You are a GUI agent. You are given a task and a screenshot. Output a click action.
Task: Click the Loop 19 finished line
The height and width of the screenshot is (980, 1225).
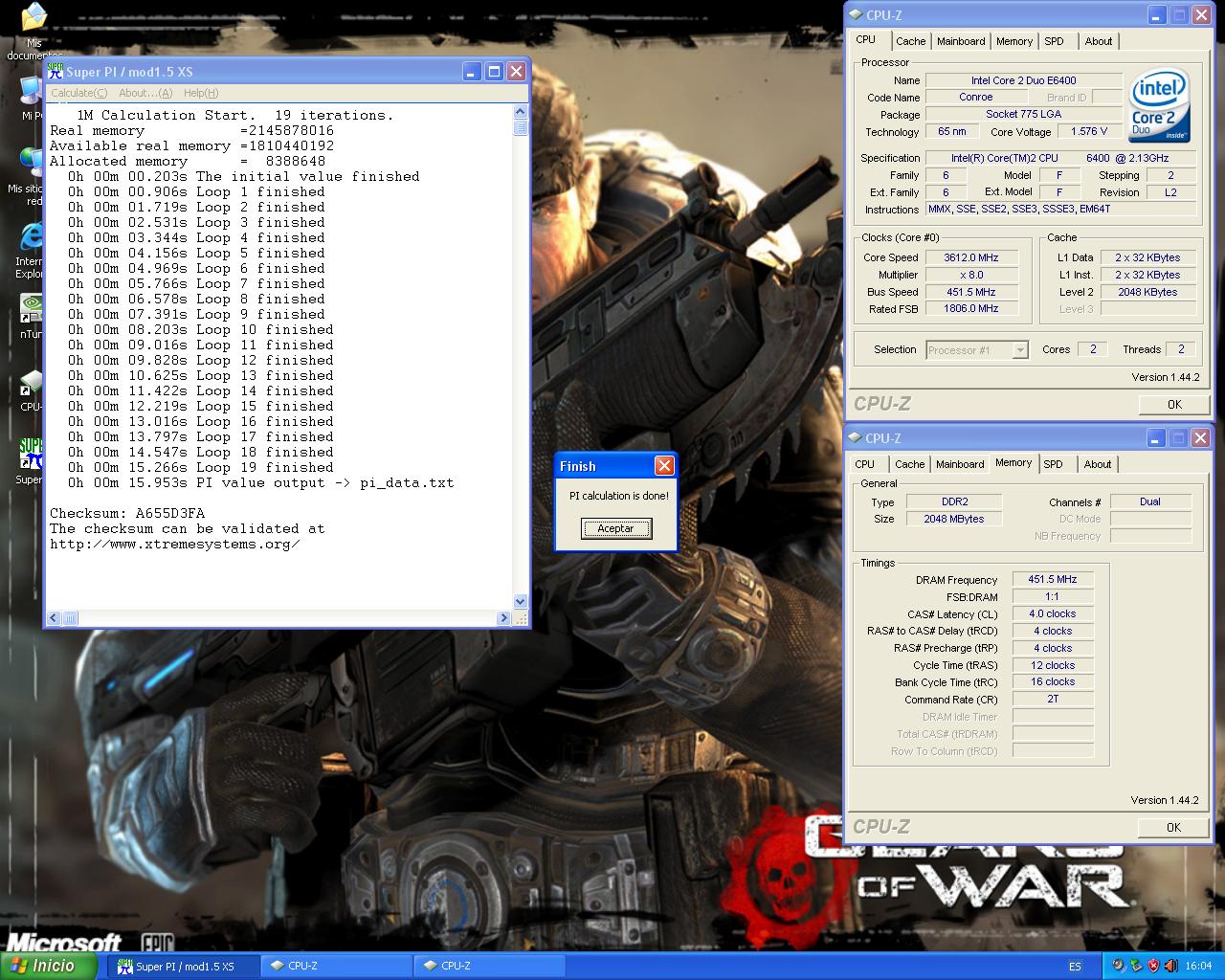[201, 468]
